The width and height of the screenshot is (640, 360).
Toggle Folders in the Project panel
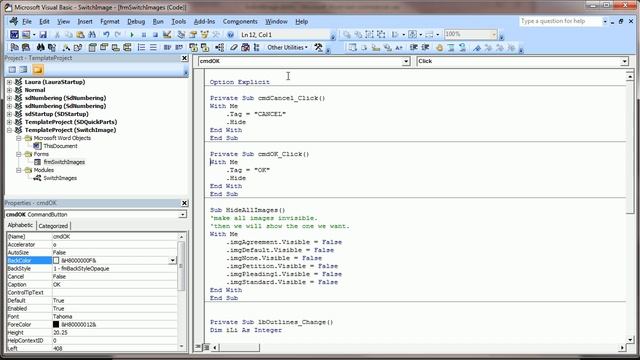point(38,70)
